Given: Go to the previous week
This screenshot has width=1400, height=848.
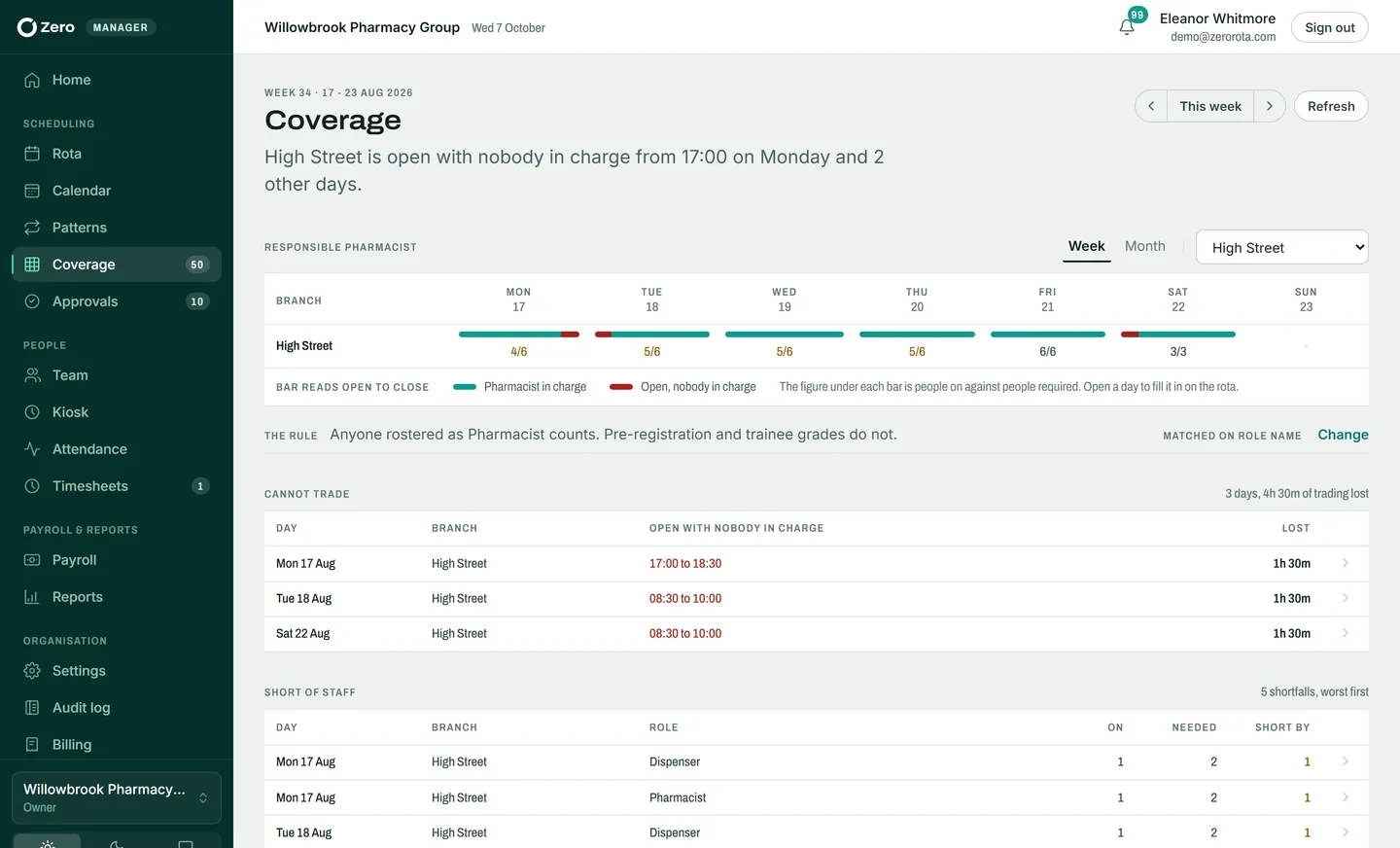Looking at the screenshot, I should coord(1151,106).
